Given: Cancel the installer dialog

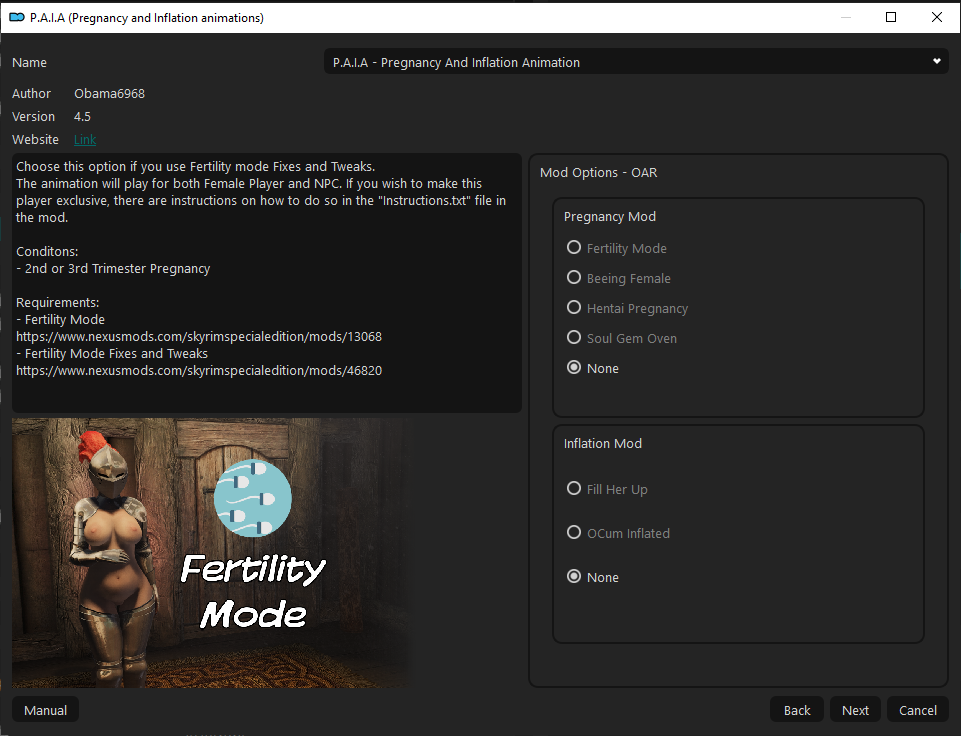Looking at the screenshot, I should pyautogui.click(x=917, y=710).
